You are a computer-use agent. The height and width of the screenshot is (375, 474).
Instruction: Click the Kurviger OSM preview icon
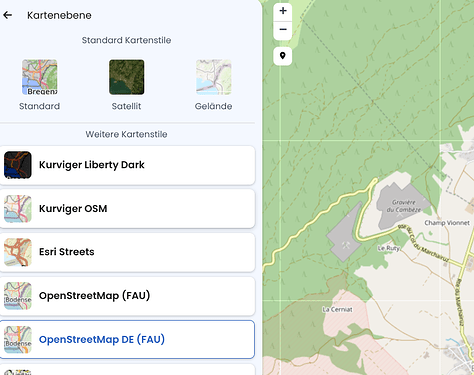click(18, 209)
